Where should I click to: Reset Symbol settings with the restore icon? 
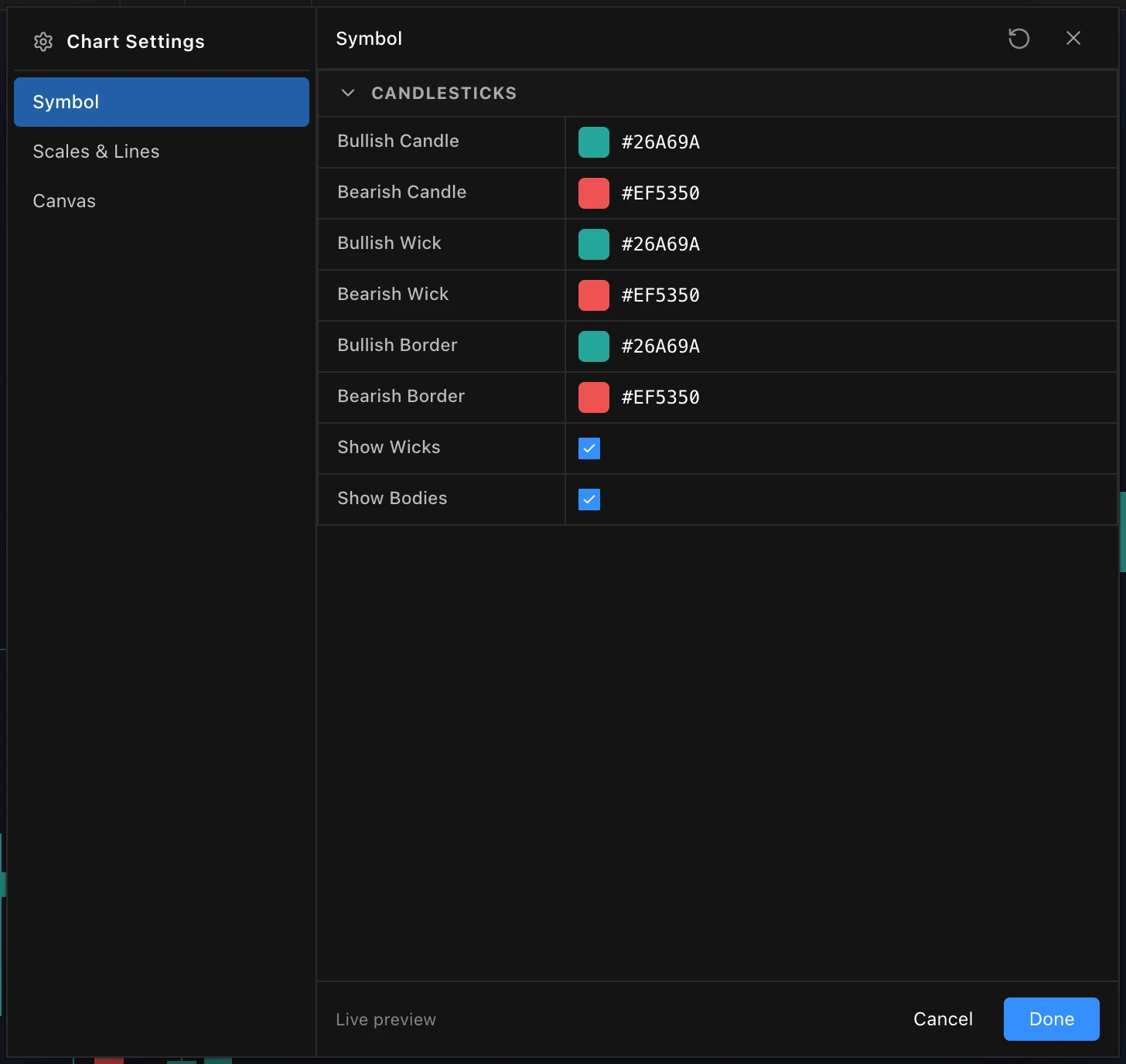click(1019, 39)
